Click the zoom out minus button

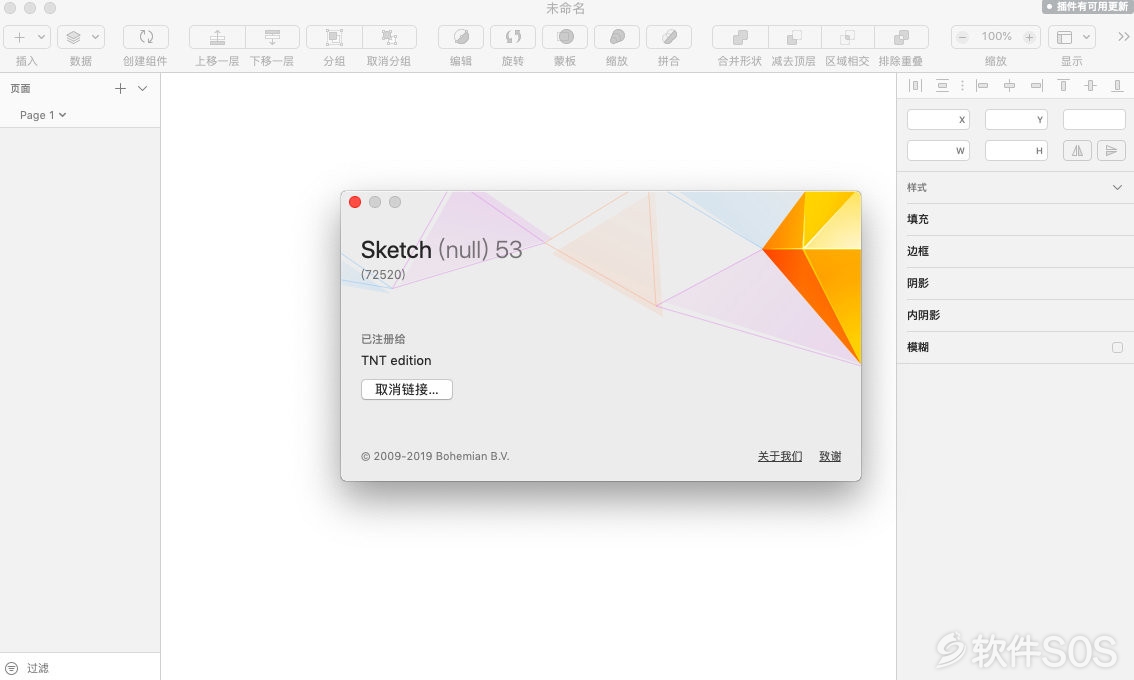pos(963,37)
